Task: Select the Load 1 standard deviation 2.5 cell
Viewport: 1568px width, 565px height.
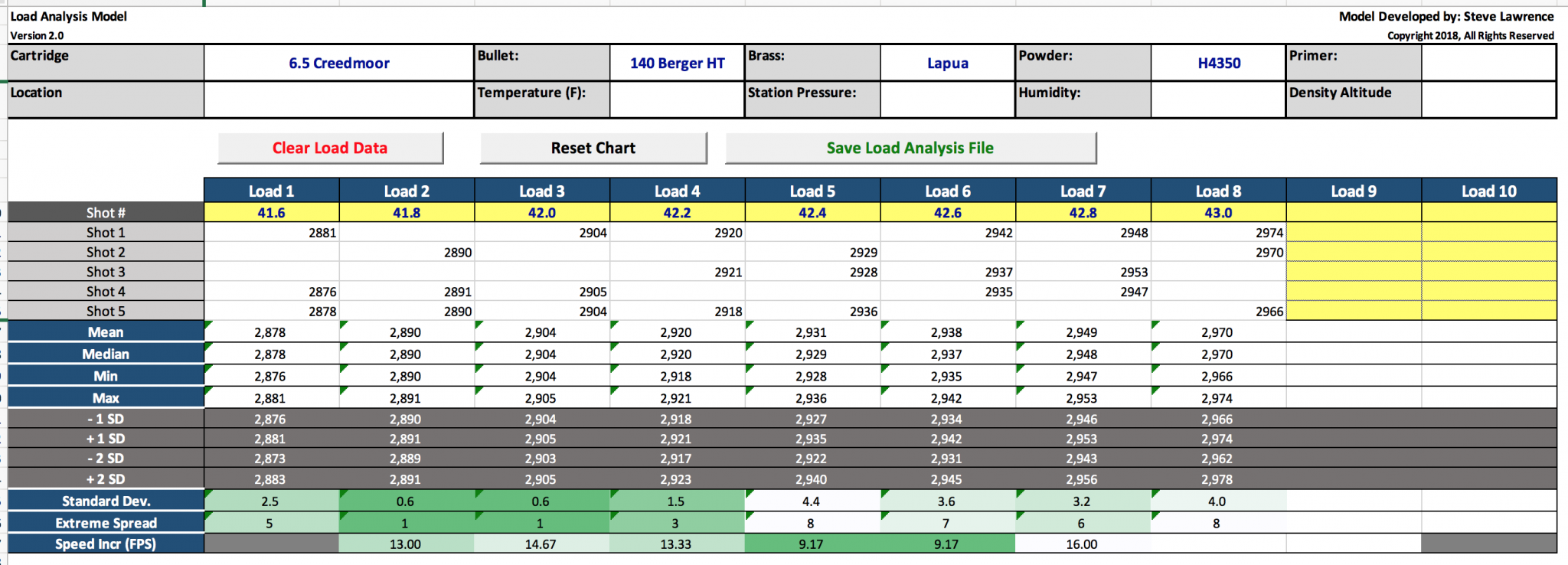Action: coord(272,501)
